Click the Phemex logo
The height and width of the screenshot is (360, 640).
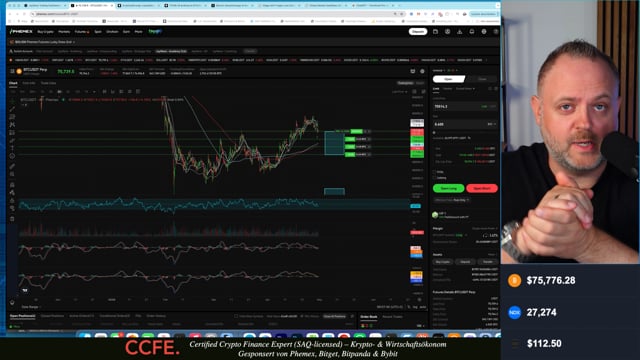pyautogui.click(x=21, y=31)
